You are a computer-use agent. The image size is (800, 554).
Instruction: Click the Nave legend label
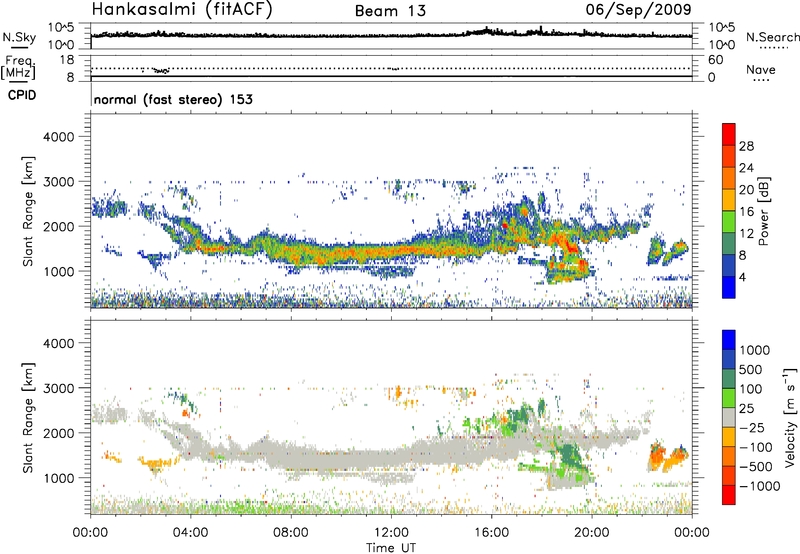coord(761,70)
